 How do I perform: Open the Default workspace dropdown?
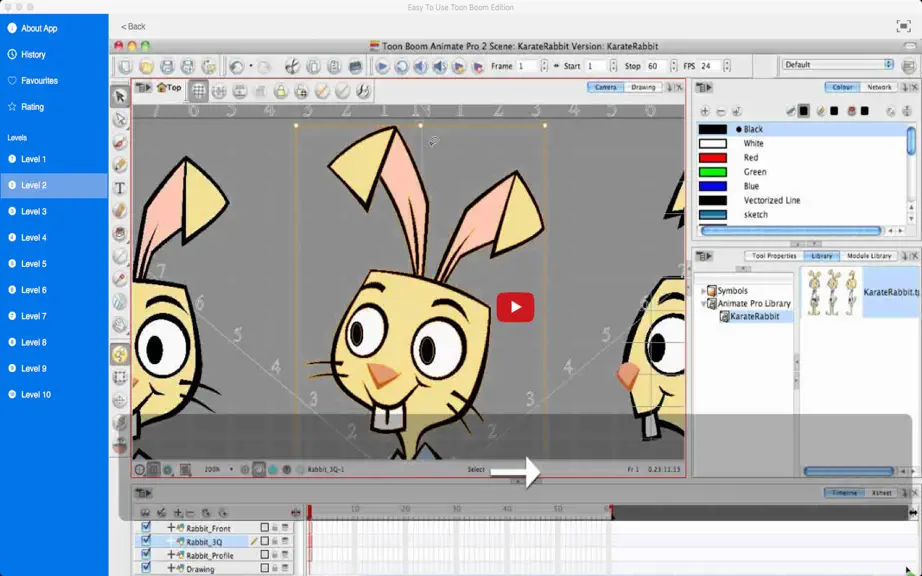click(837, 65)
